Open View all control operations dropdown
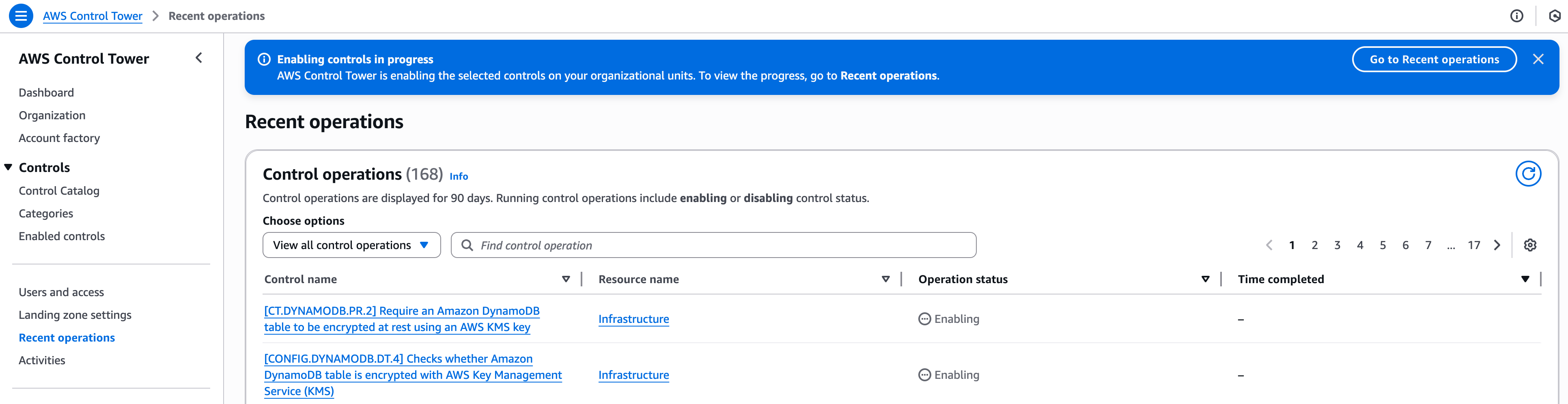 [x=351, y=245]
